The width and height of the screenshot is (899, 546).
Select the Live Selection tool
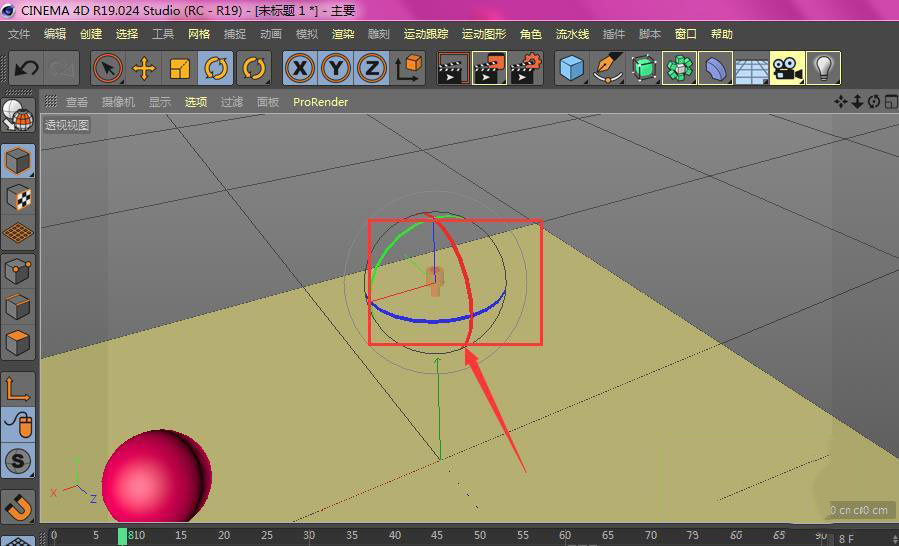(x=108, y=69)
